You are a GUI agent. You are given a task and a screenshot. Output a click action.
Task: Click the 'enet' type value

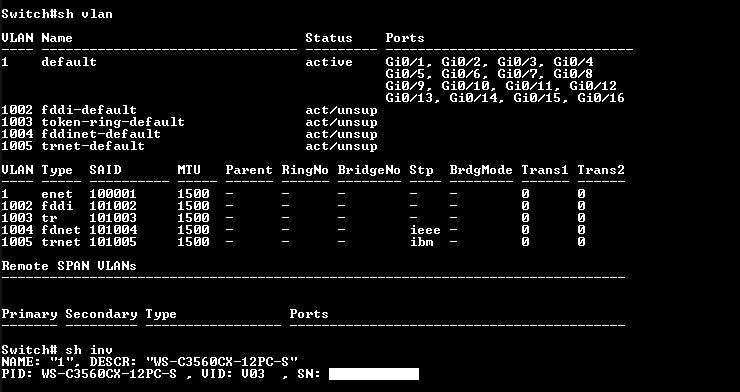tap(57, 194)
